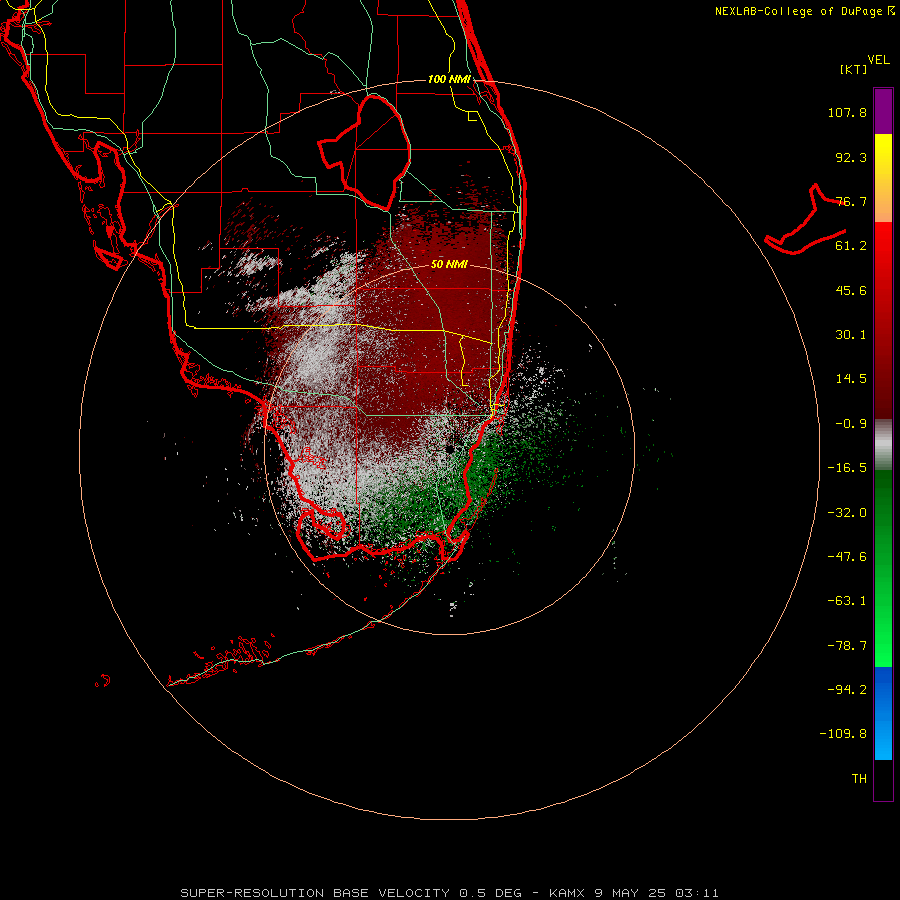Click the purple color band on scale

coord(883,112)
